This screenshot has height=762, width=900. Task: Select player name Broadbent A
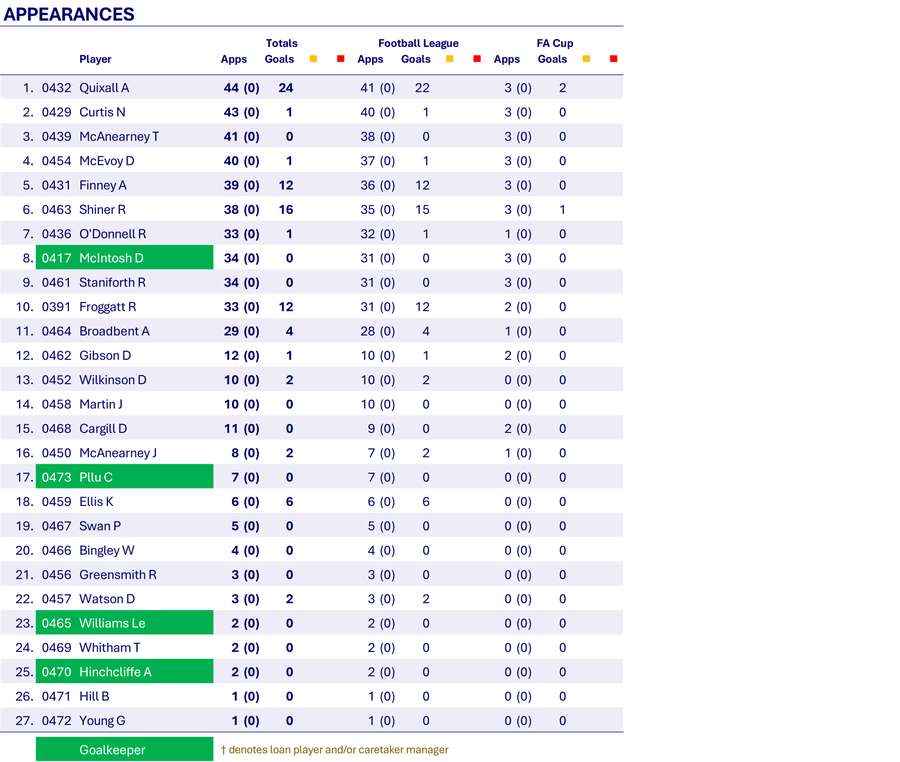[114, 331]
